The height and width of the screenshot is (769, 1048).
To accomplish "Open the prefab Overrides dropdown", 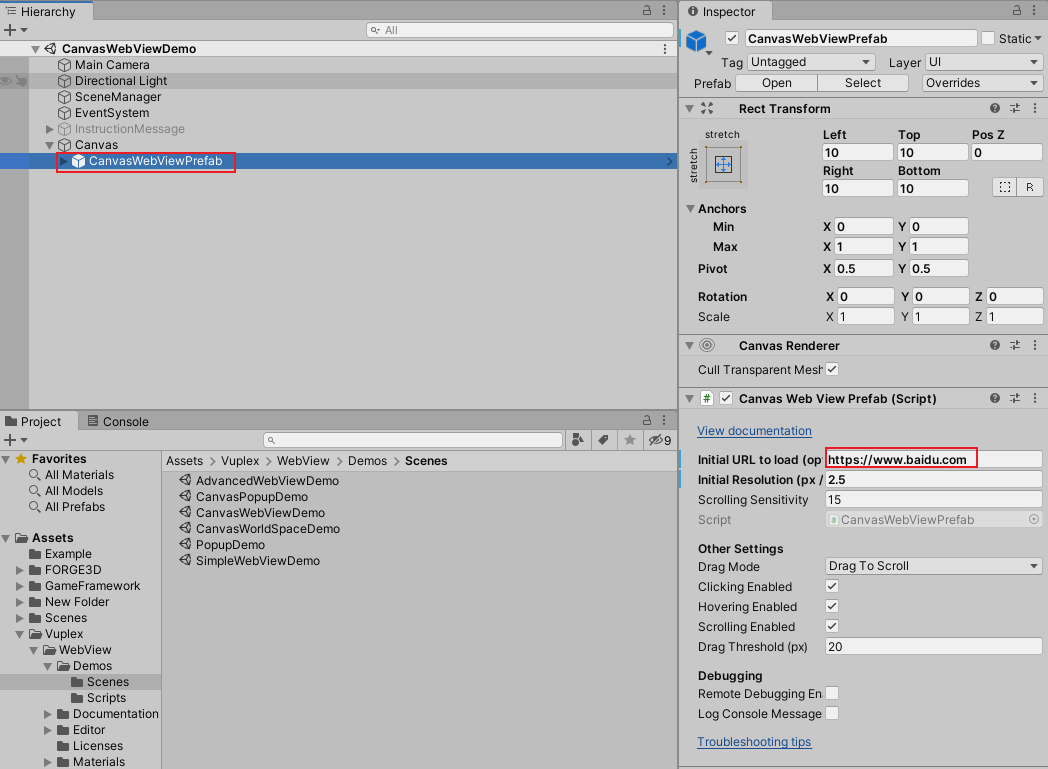I will coord(982,83).
